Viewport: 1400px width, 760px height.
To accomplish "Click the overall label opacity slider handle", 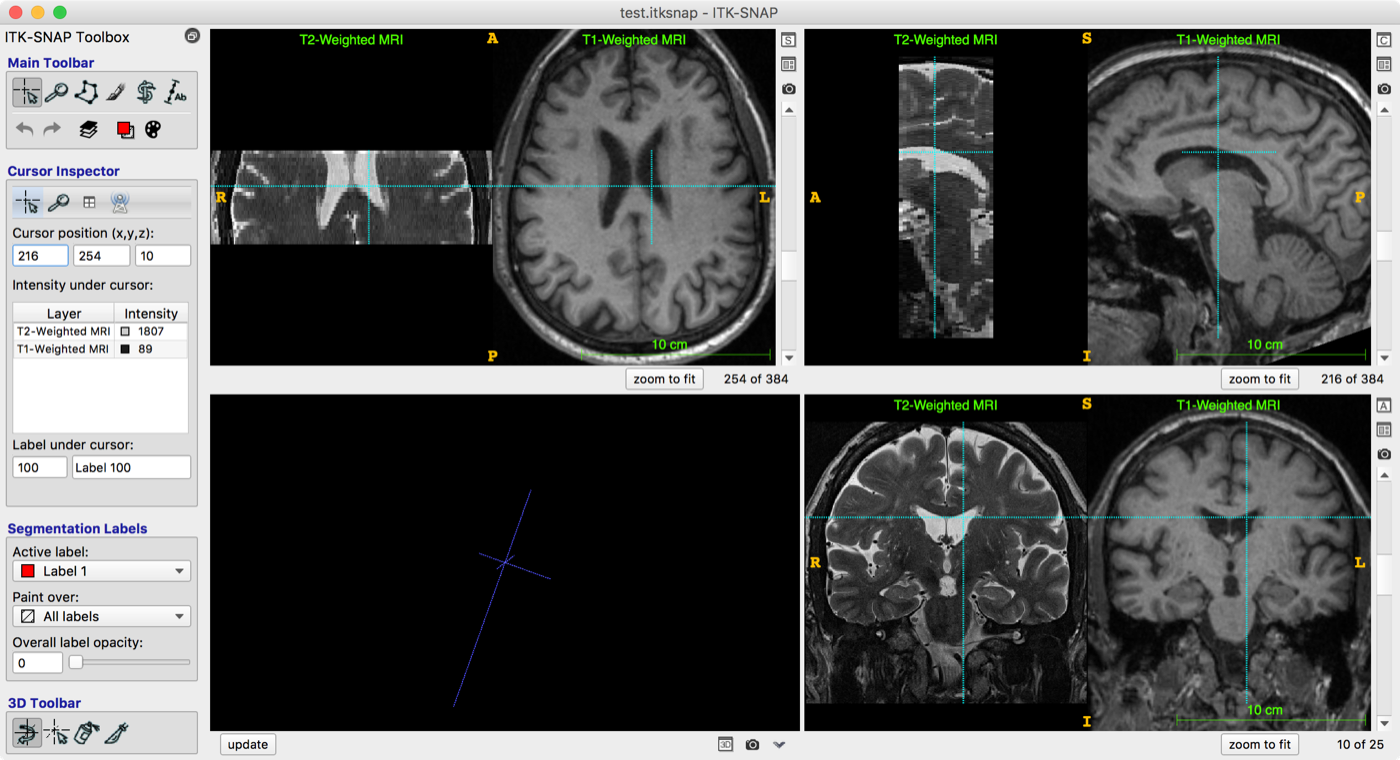I will click(x=75, y=662).
